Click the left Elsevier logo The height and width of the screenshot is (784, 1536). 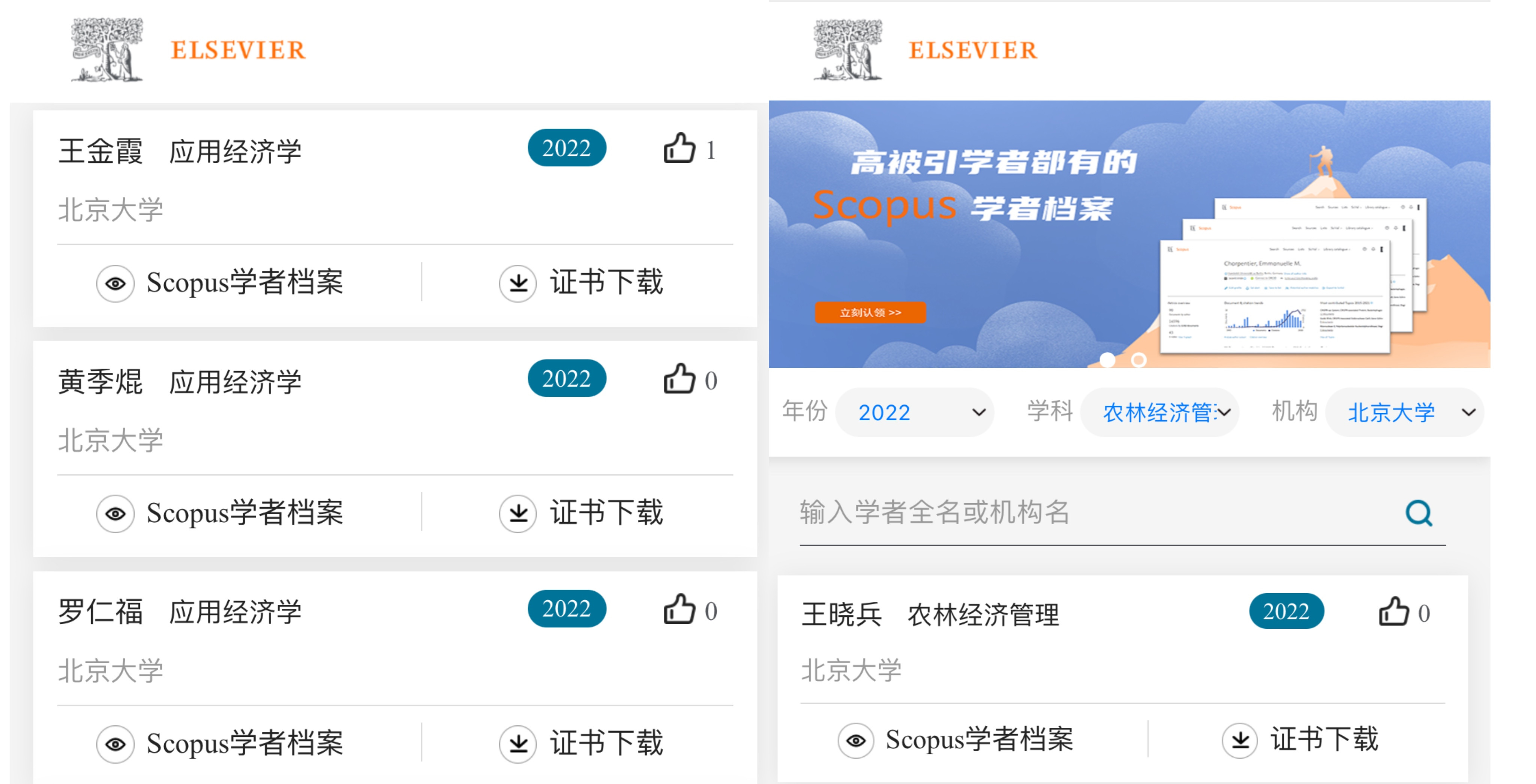(x=188, y=49)
